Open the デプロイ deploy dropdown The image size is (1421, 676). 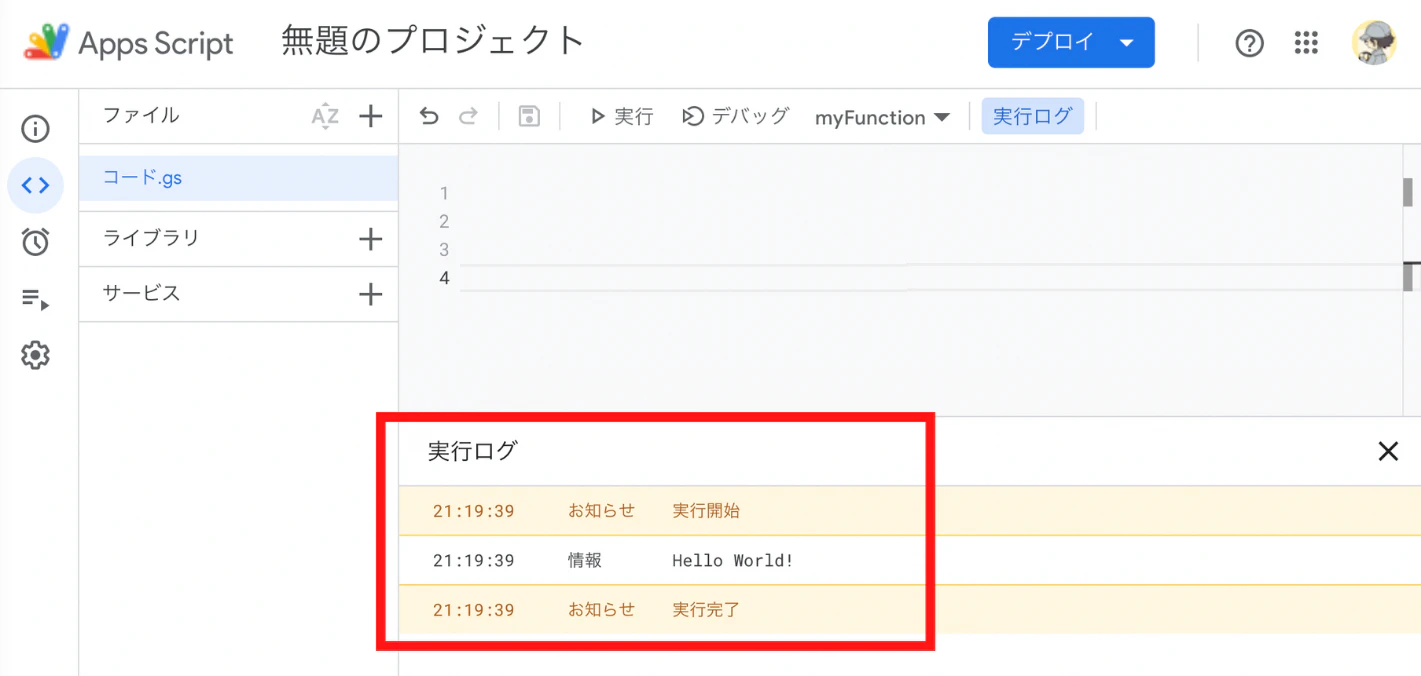pos(1071,42)
